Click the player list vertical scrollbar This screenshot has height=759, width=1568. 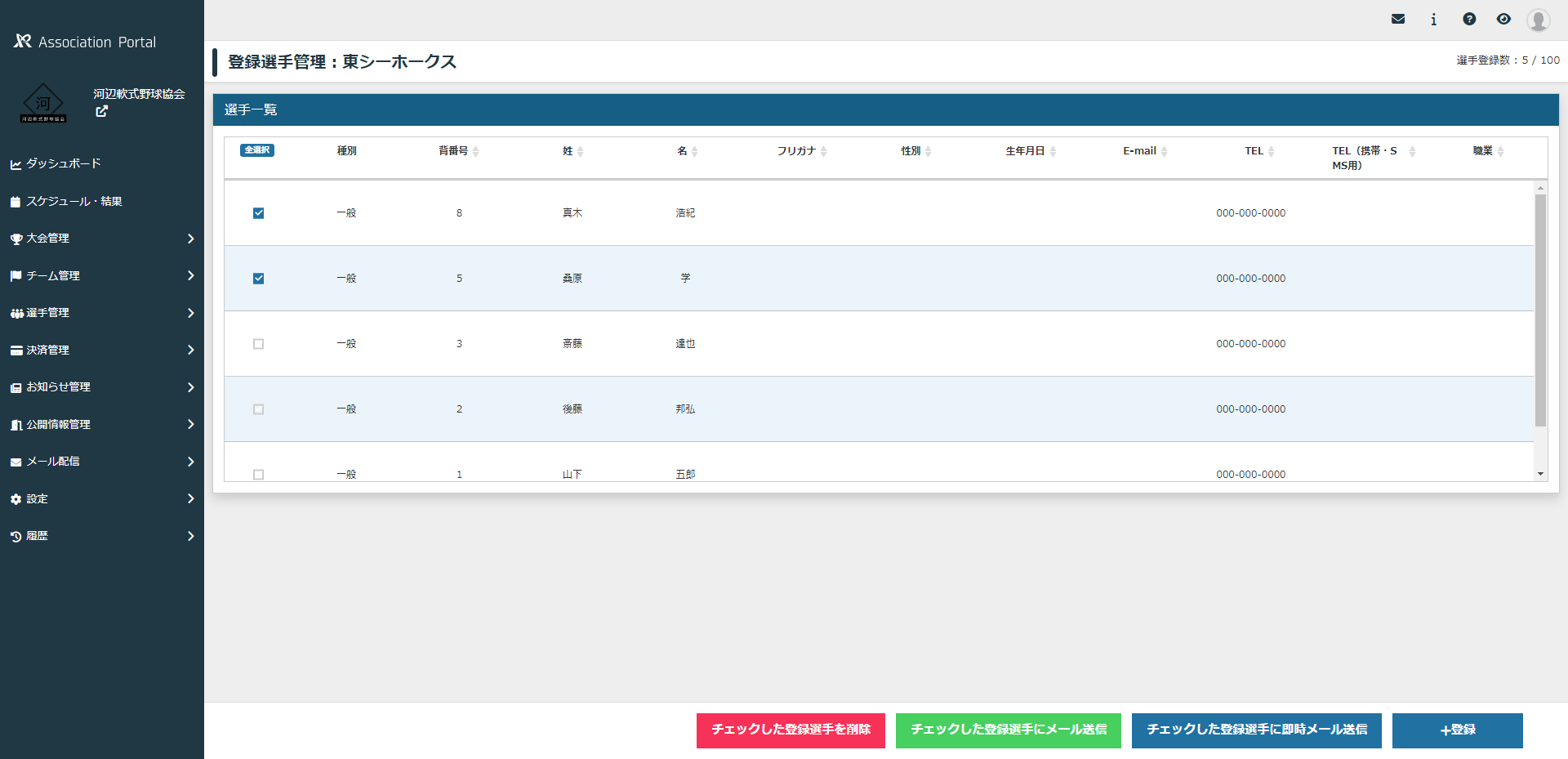point(1540,310)
